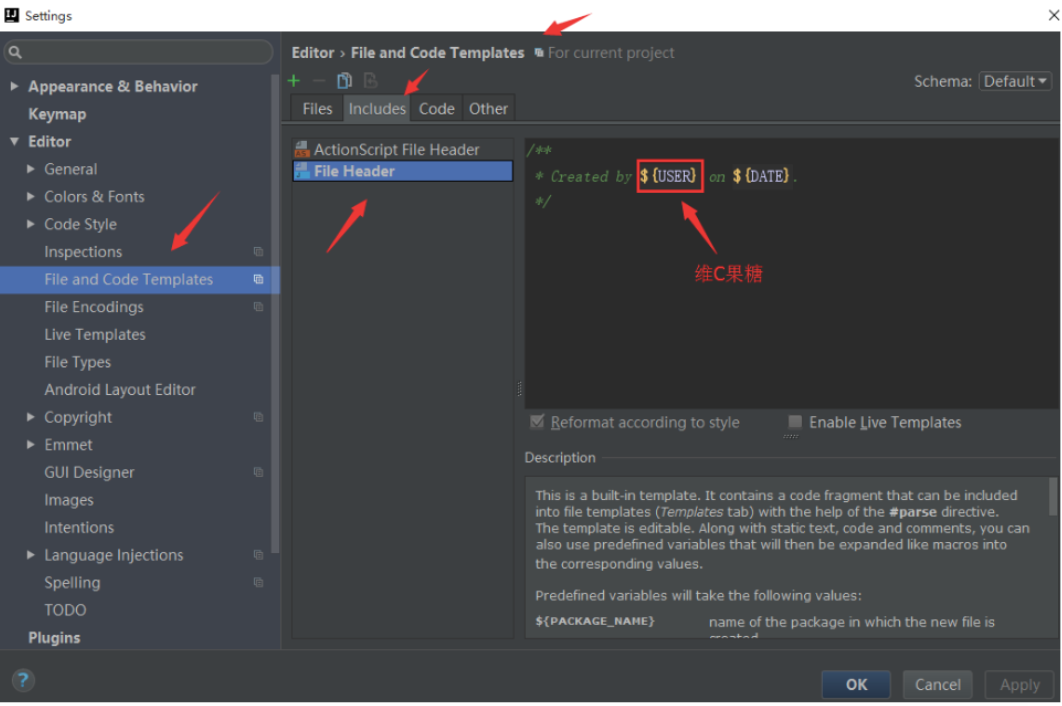
Task: Click the ${USER} variable in template editor
Action: [x=668, y=176]
